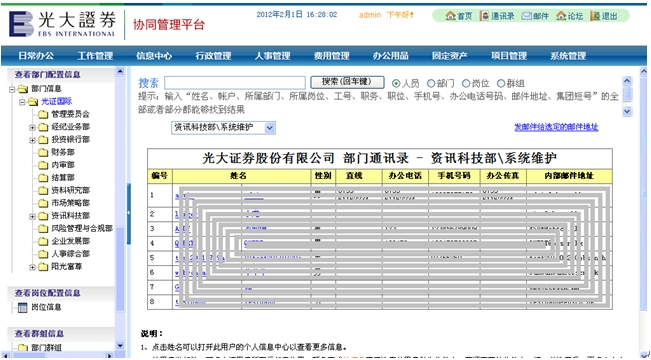Open the 固定资产 menu
This screenshot has height=360, width=651.
point(450,56)
